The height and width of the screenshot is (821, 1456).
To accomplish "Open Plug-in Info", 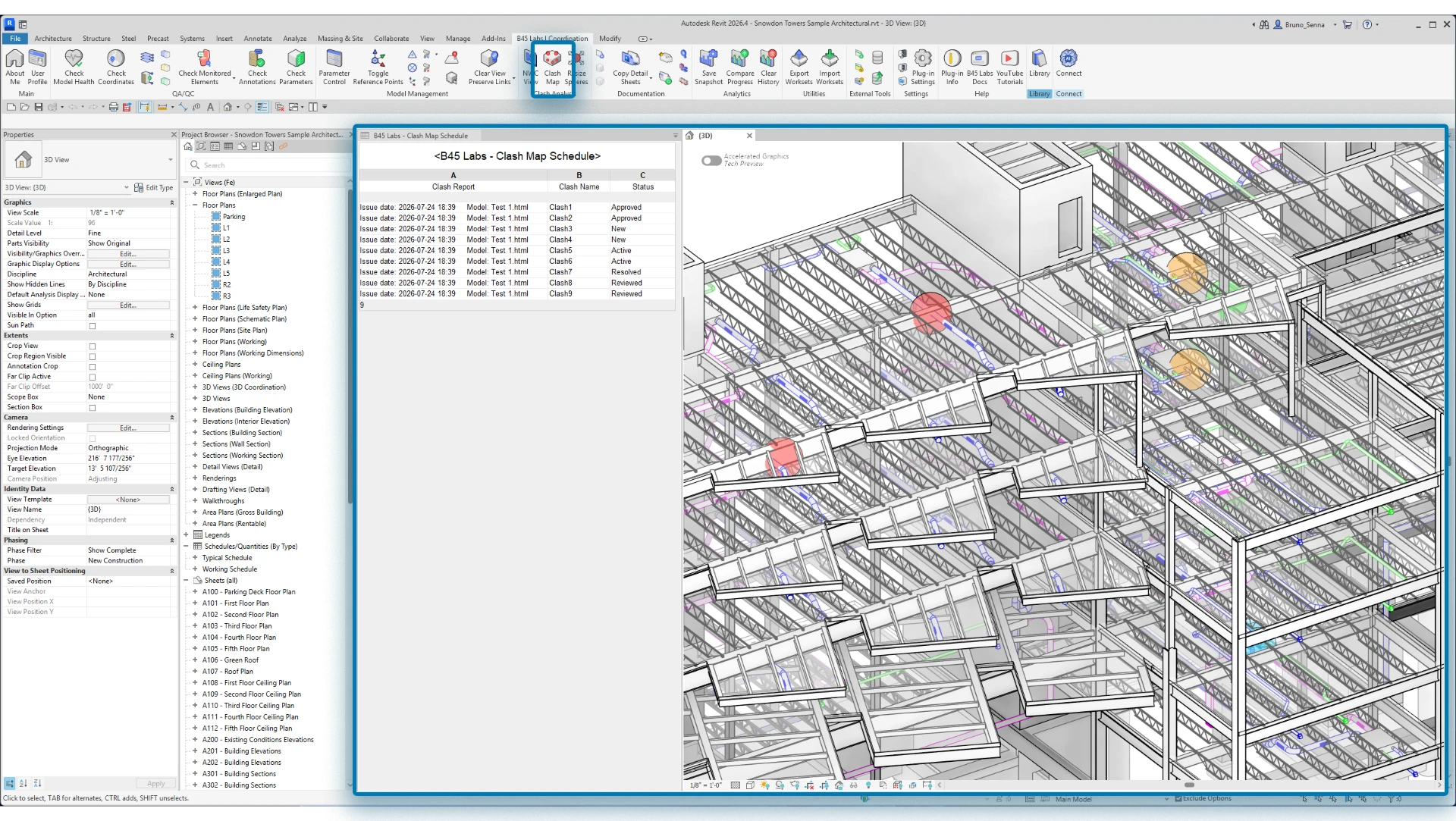I will pos(952,67).
